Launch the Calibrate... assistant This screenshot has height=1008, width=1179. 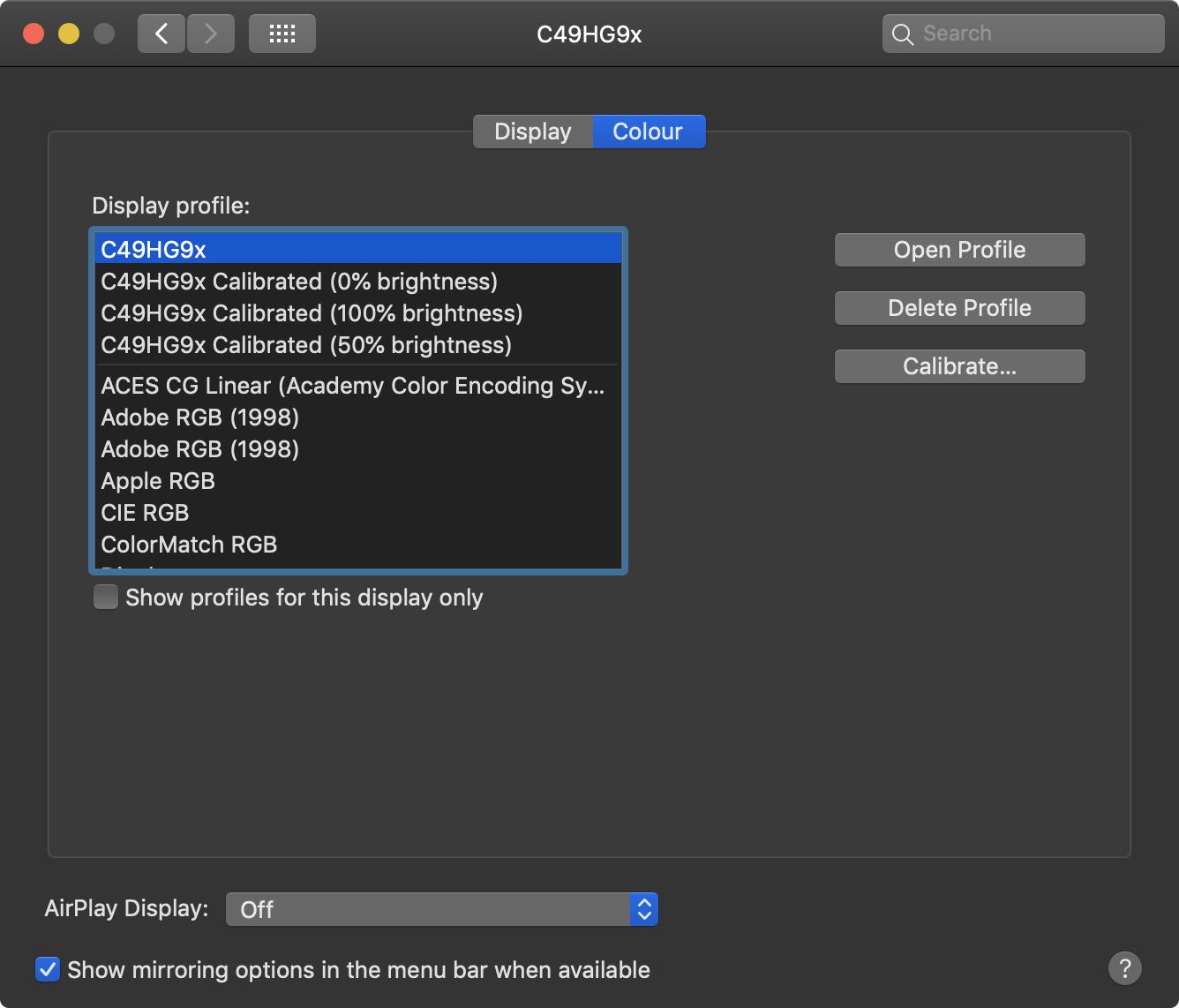[x=959, y=366]
